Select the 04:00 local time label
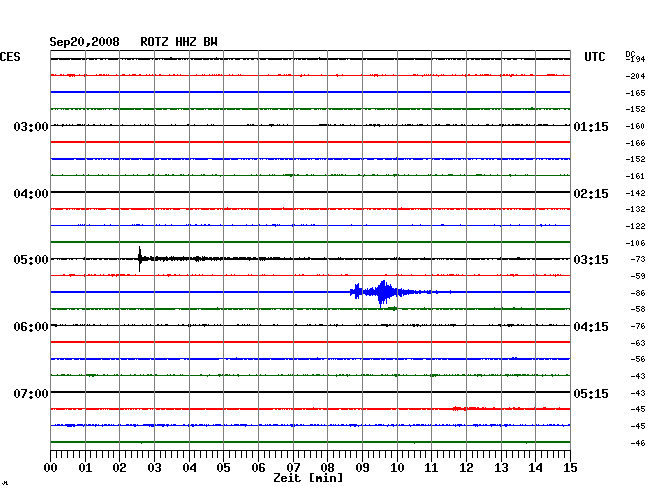650x494 pixels. point(31,194)
